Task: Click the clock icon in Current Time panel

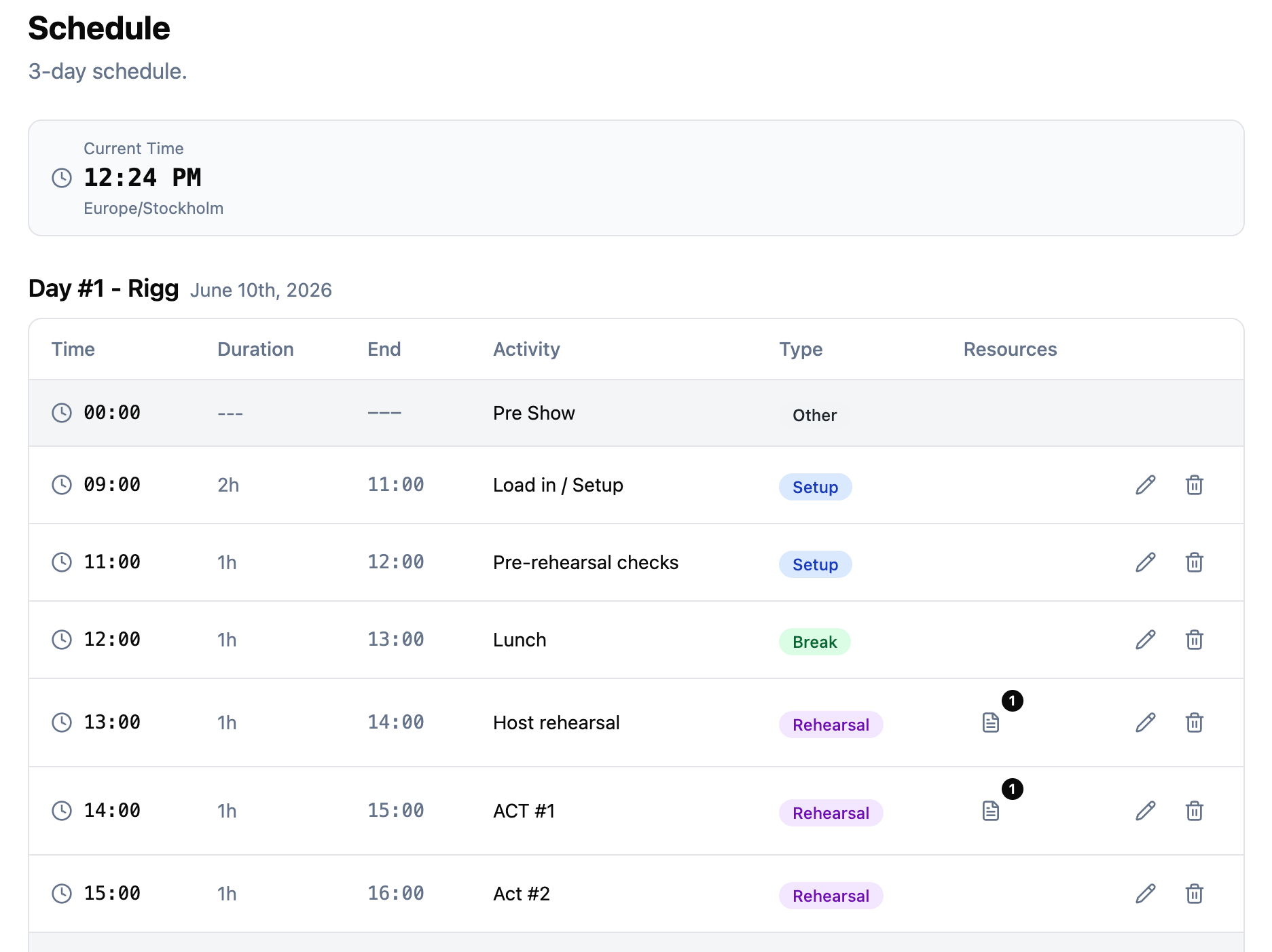Action: [x=62, y=178]
